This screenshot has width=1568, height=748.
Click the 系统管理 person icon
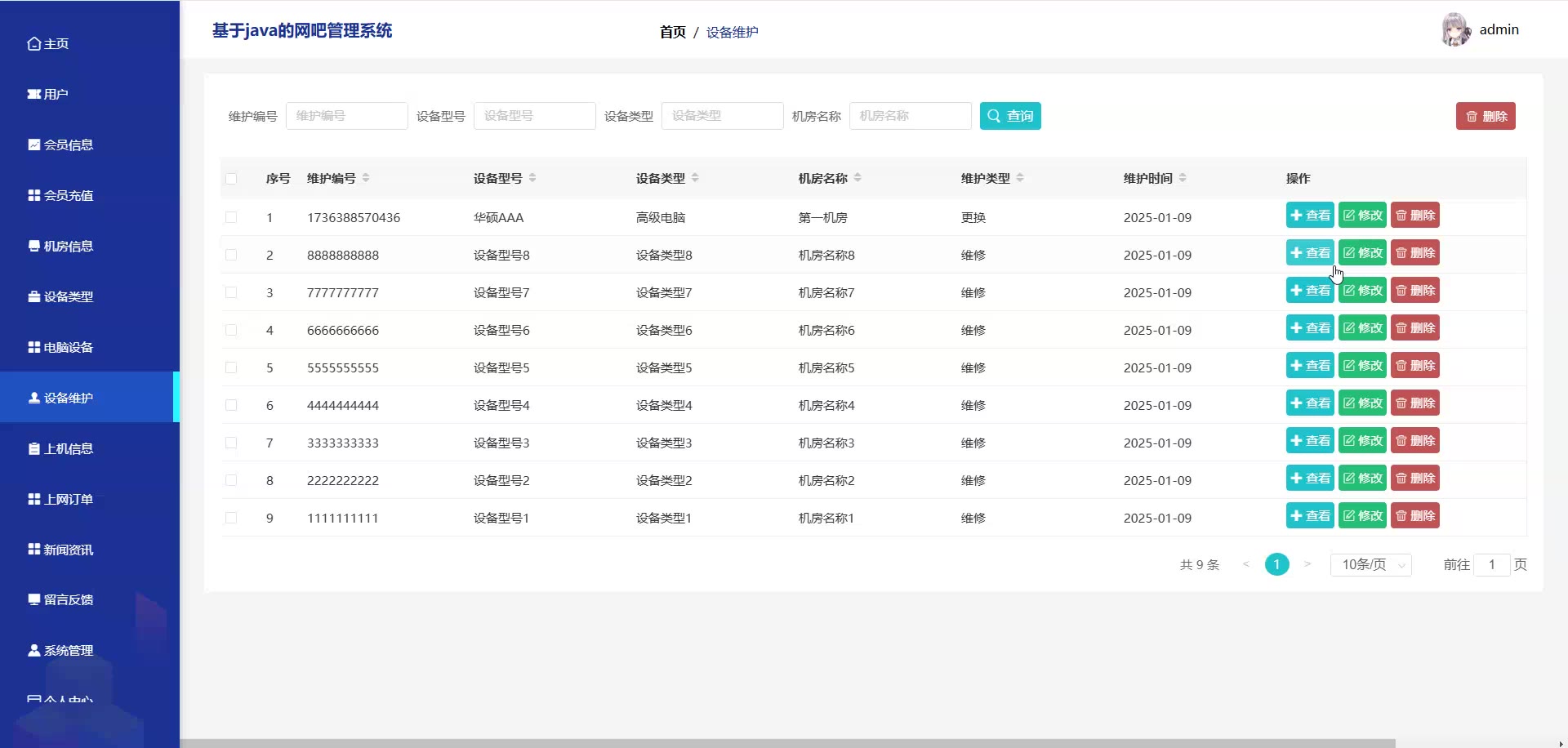34,651
